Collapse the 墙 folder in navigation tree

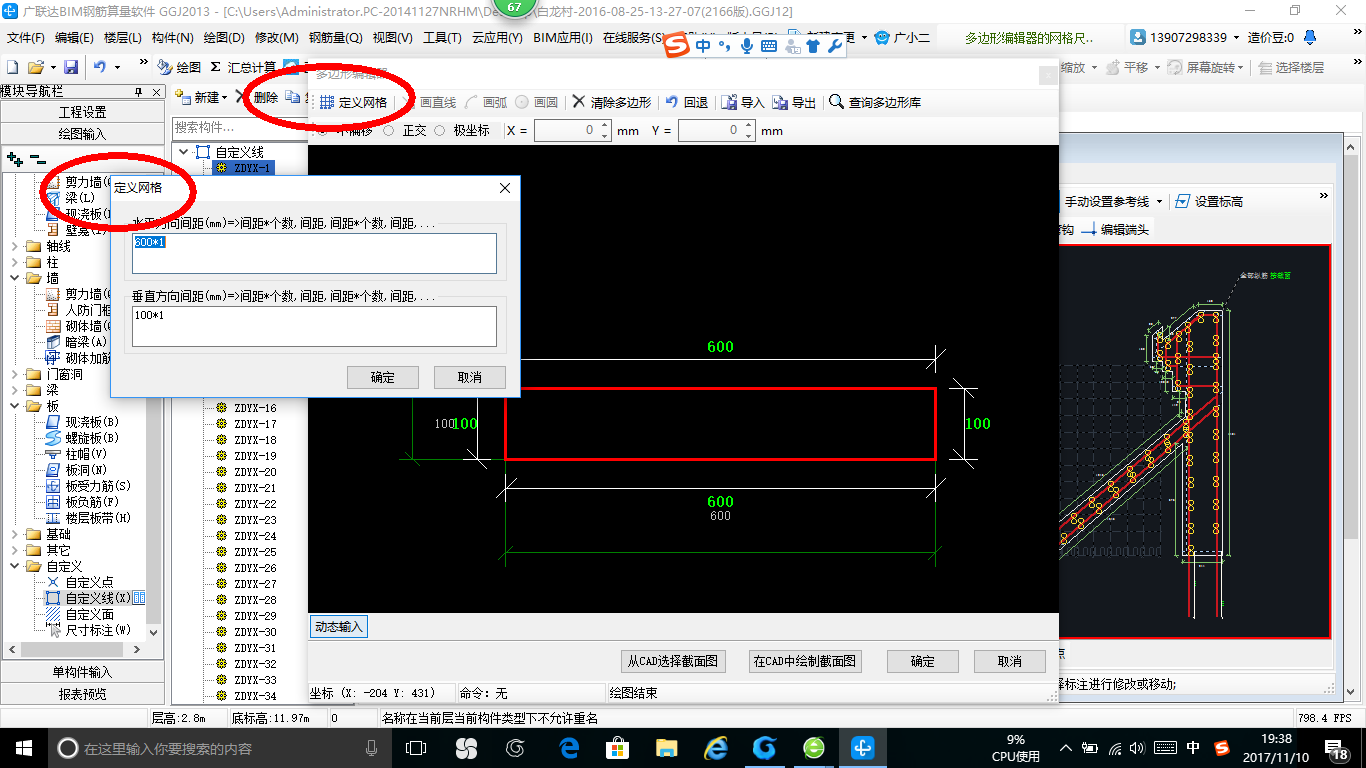pyautogui.click(x=14, y=278)
